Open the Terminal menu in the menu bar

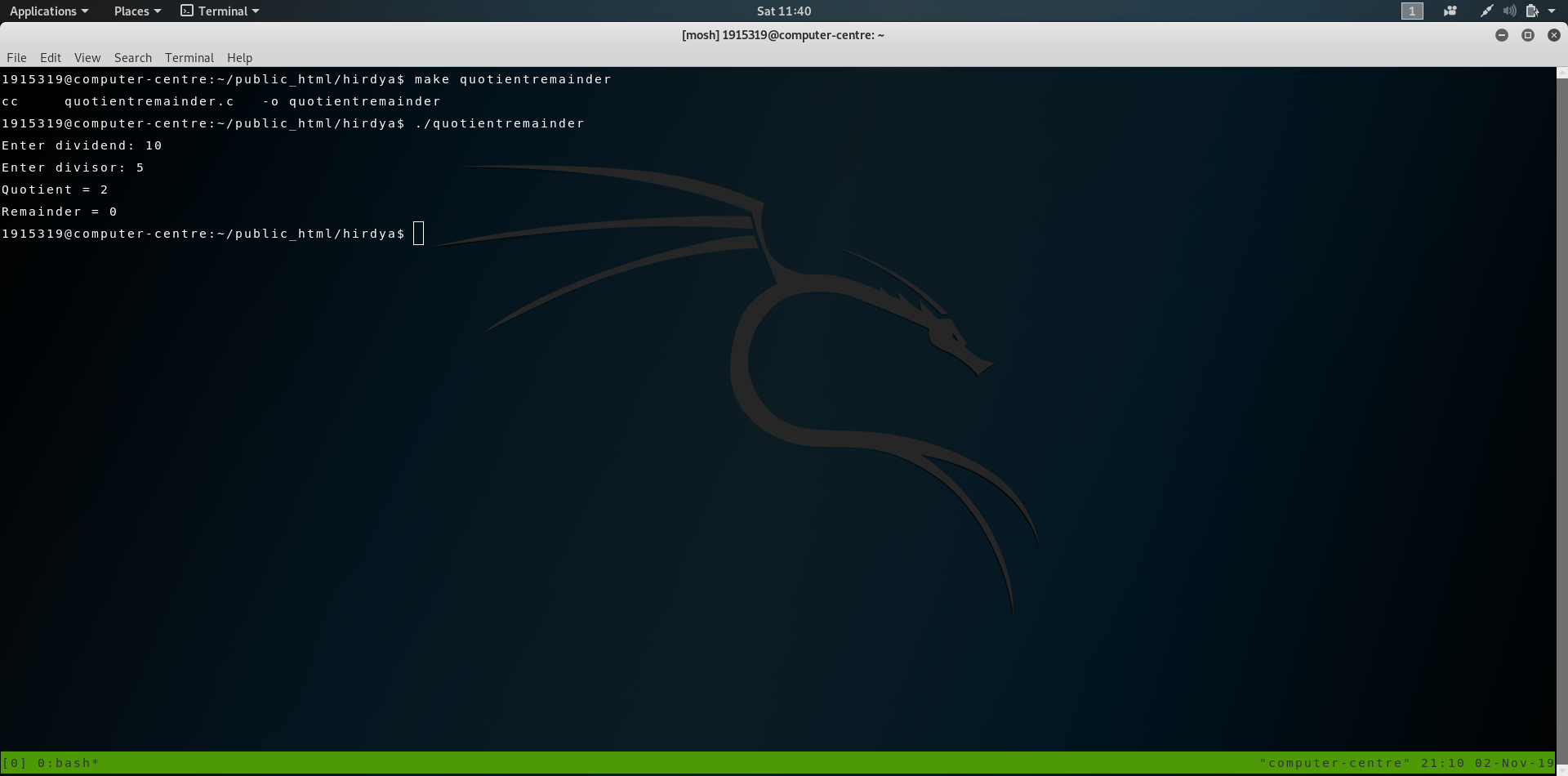(189, 58)
